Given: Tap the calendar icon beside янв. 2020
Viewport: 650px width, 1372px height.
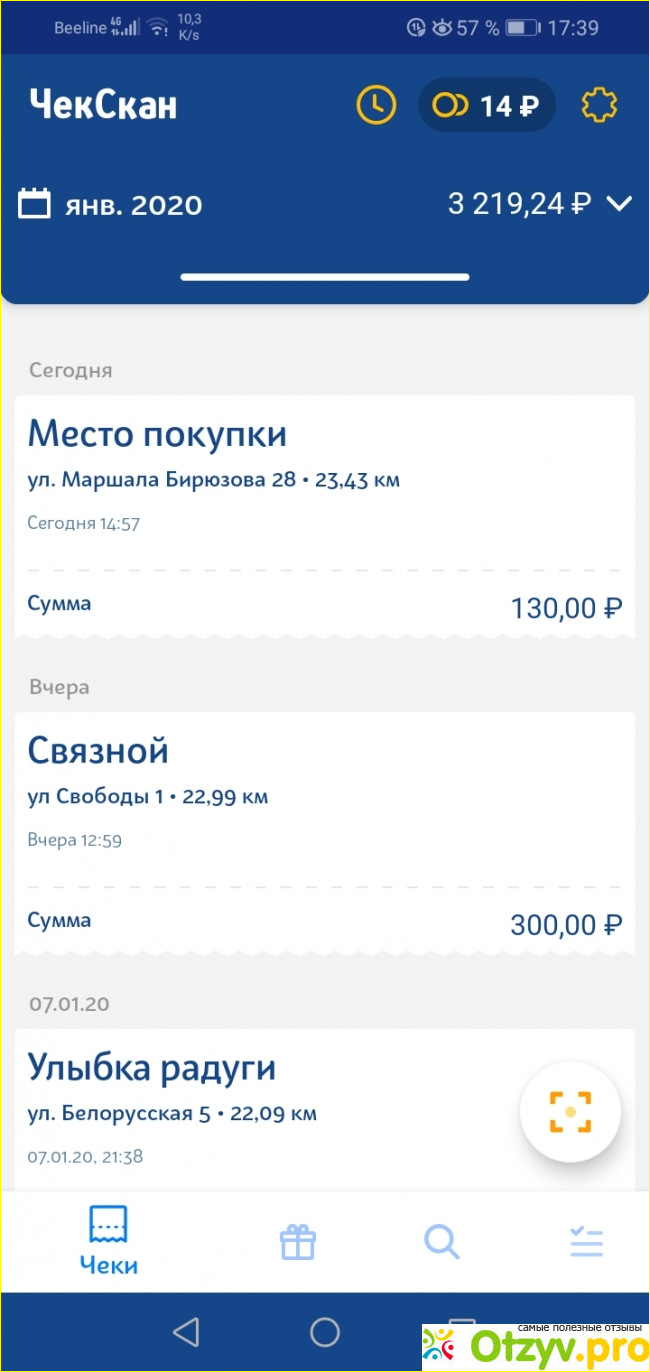Looking at the screenshot, I should pyautogui.click(x=35, y=204).
